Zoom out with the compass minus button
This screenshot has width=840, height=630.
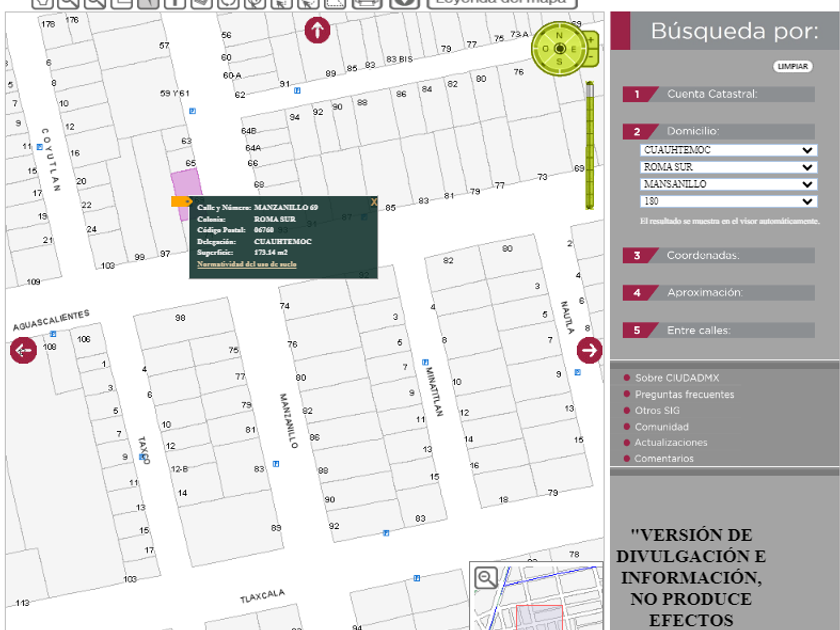pyautogui.click(x=591, y=56)
